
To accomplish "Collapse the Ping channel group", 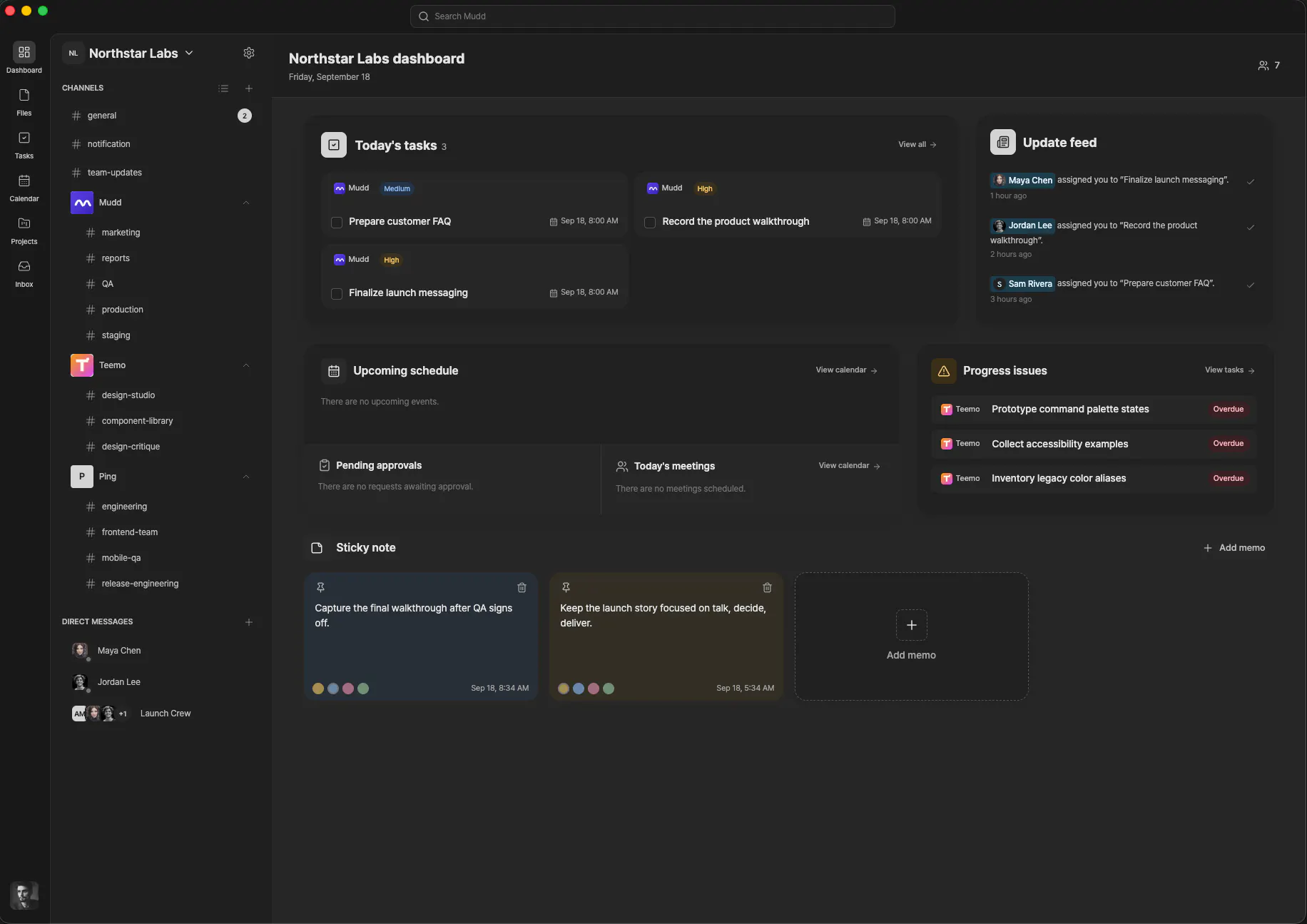I will pyautogui.click(x=246, y=477).
